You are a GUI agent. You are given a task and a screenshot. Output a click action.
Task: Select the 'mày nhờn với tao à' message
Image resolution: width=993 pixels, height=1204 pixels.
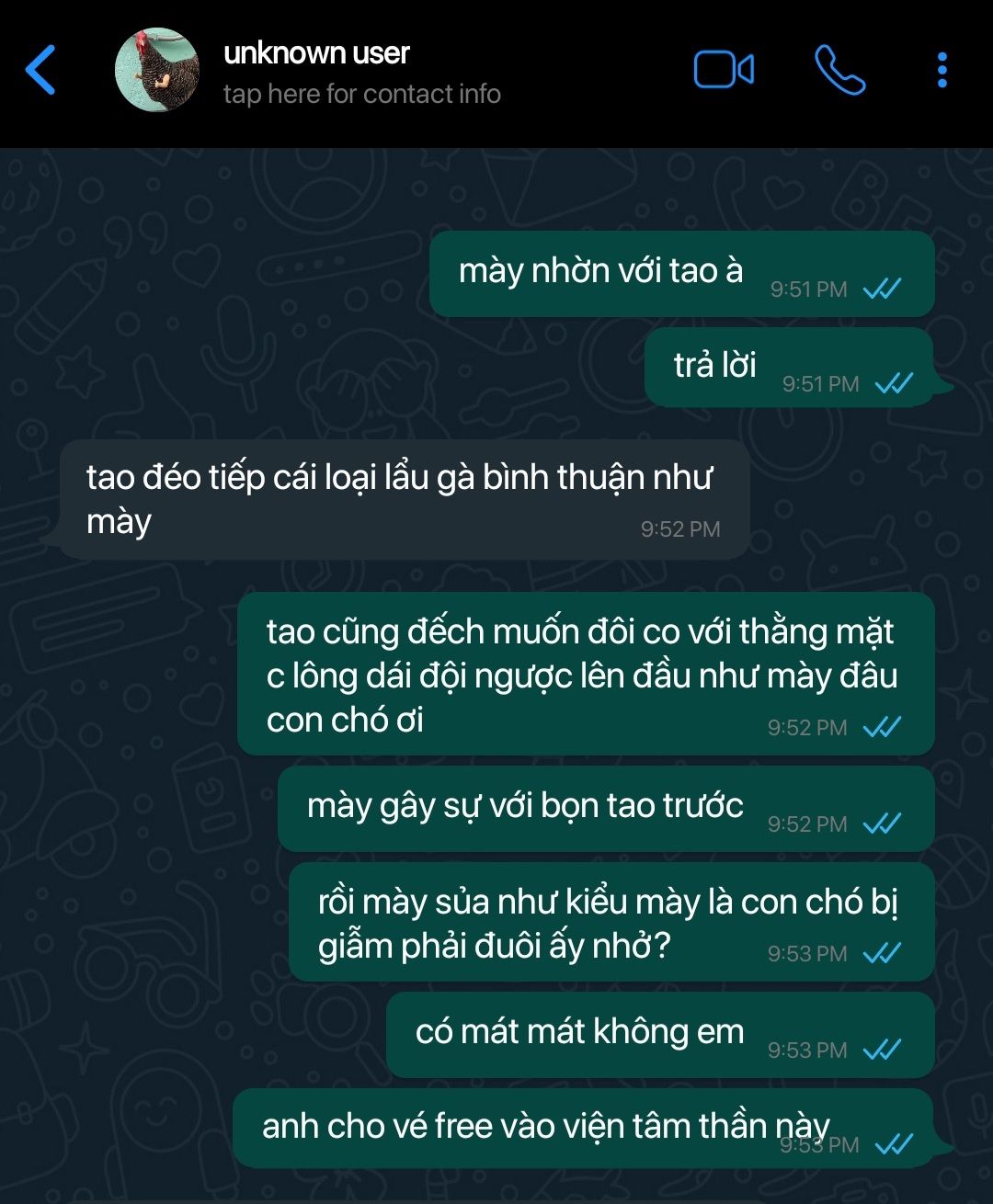(x=681, y=274)
